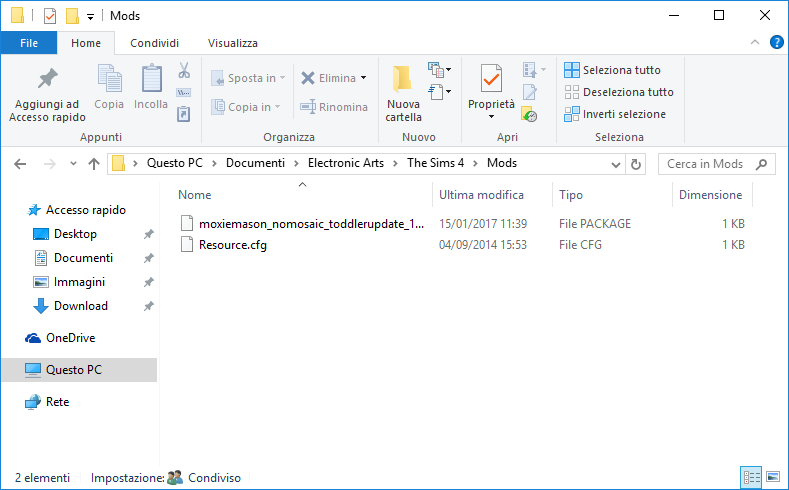Click the Incolla clipboard icon

[151, 79]
